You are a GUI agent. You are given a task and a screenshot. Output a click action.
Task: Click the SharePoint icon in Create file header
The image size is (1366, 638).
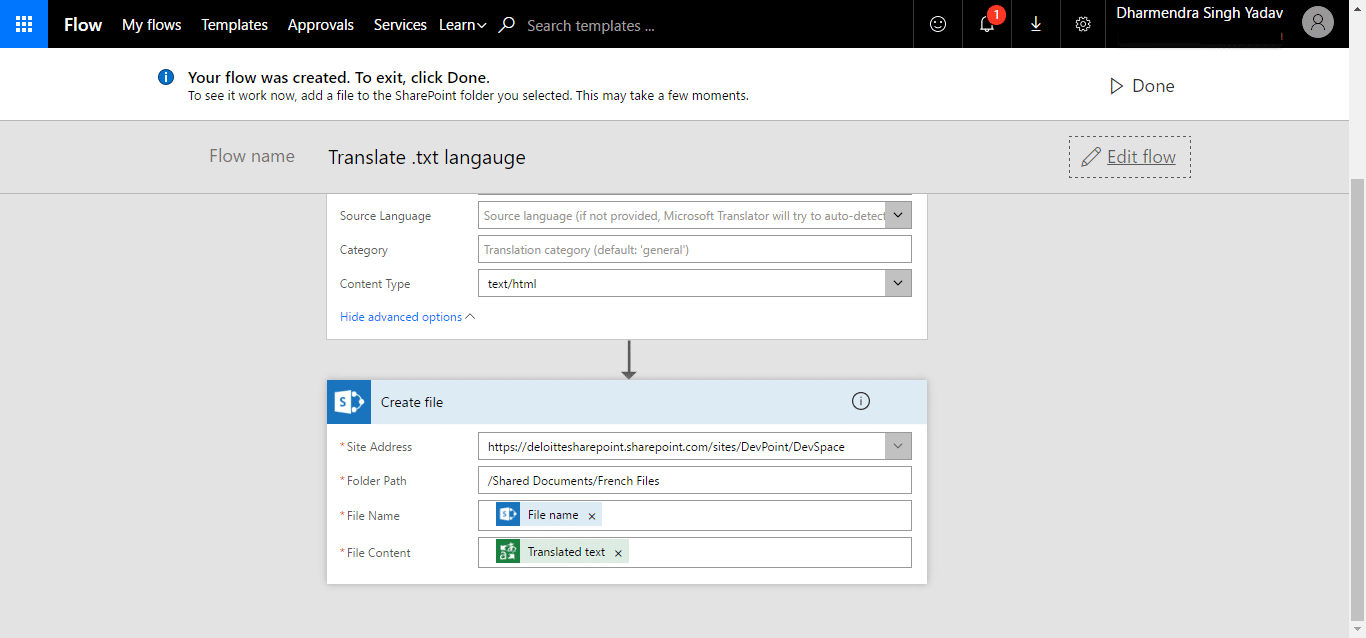(349, 402)
